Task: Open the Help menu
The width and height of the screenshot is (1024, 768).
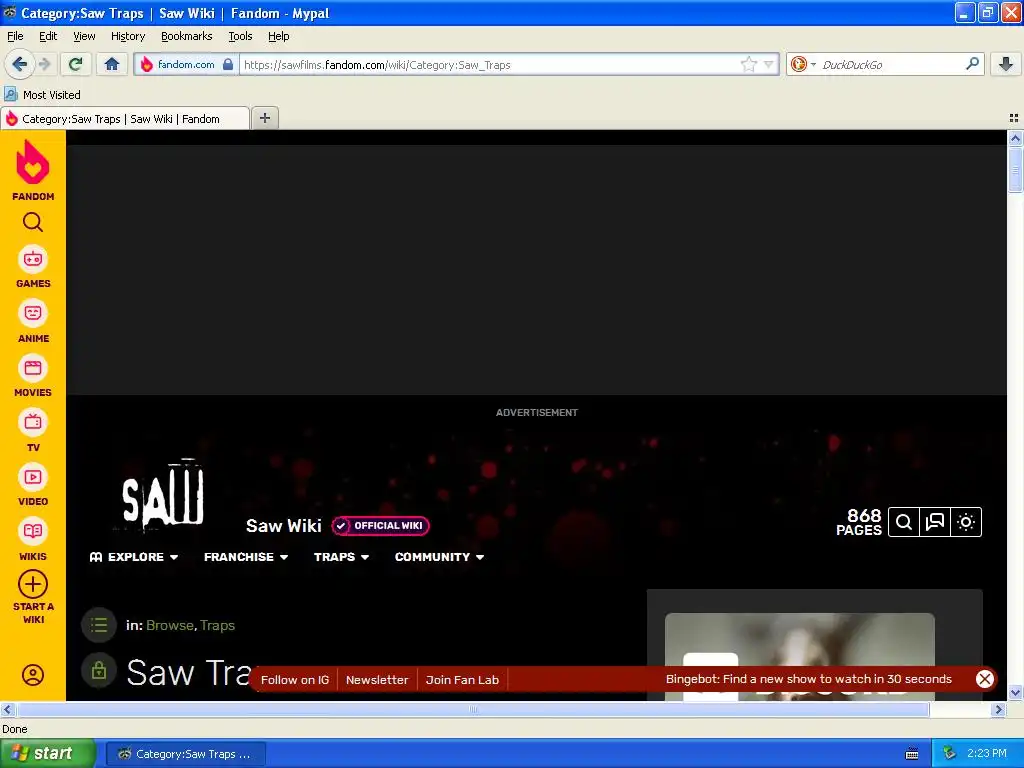Action: pos(278,36)
